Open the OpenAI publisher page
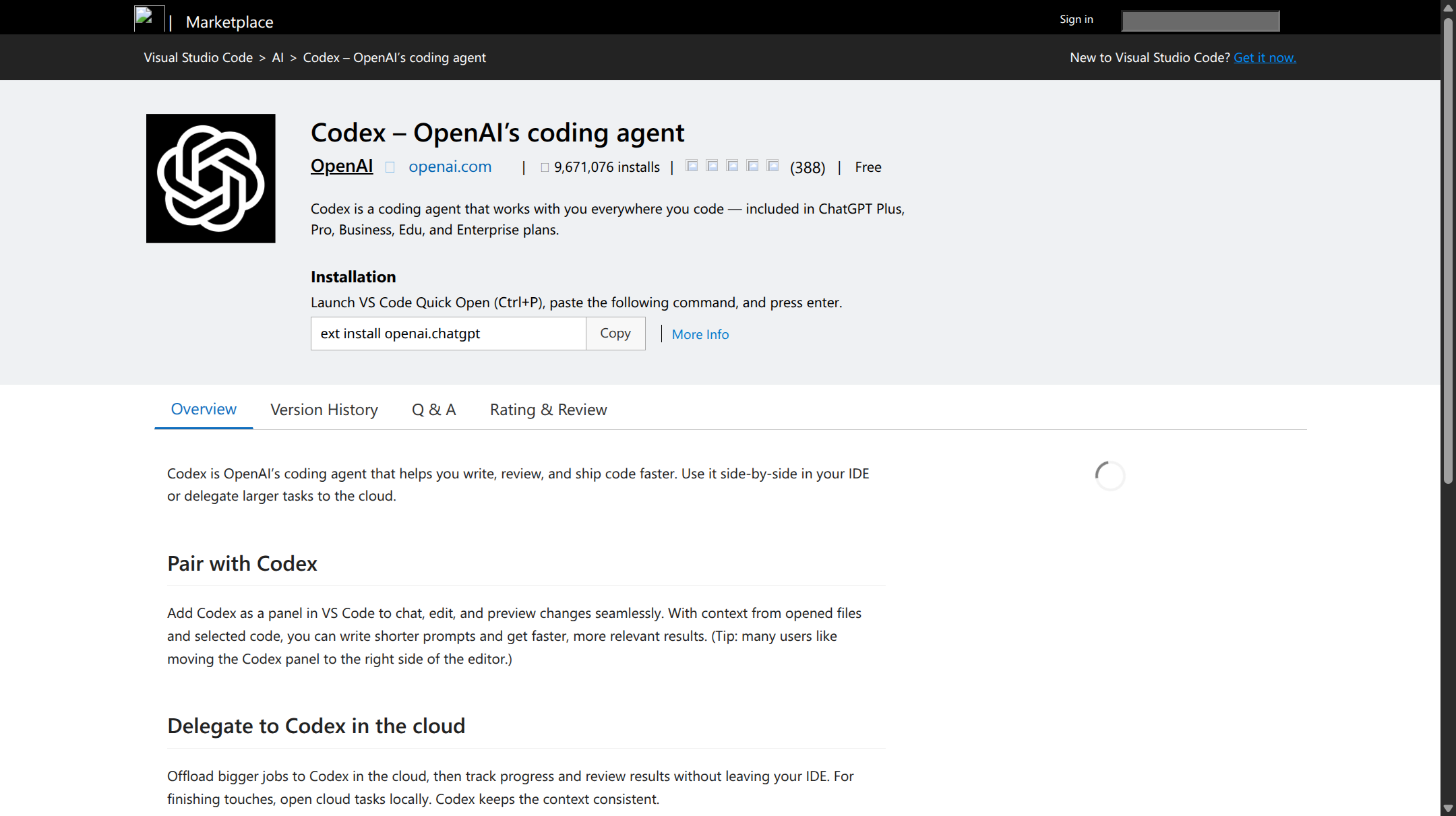The width and height of the screenshot is (1456, 816). (x=342, y=166)
